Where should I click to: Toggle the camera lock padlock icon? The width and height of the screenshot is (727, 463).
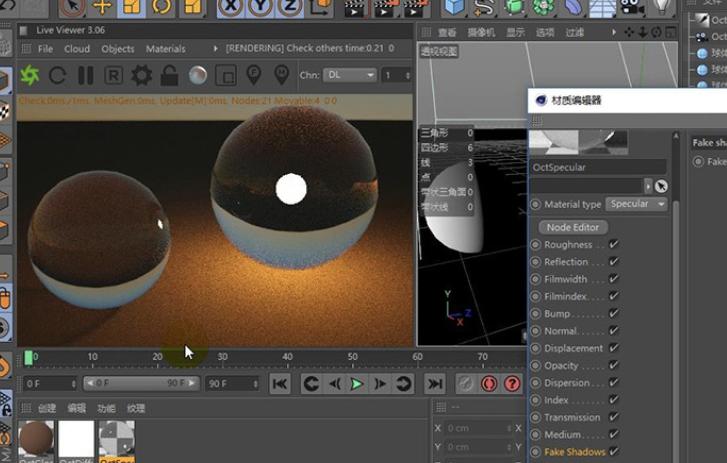pyautogui.click(x=170, y=76)
